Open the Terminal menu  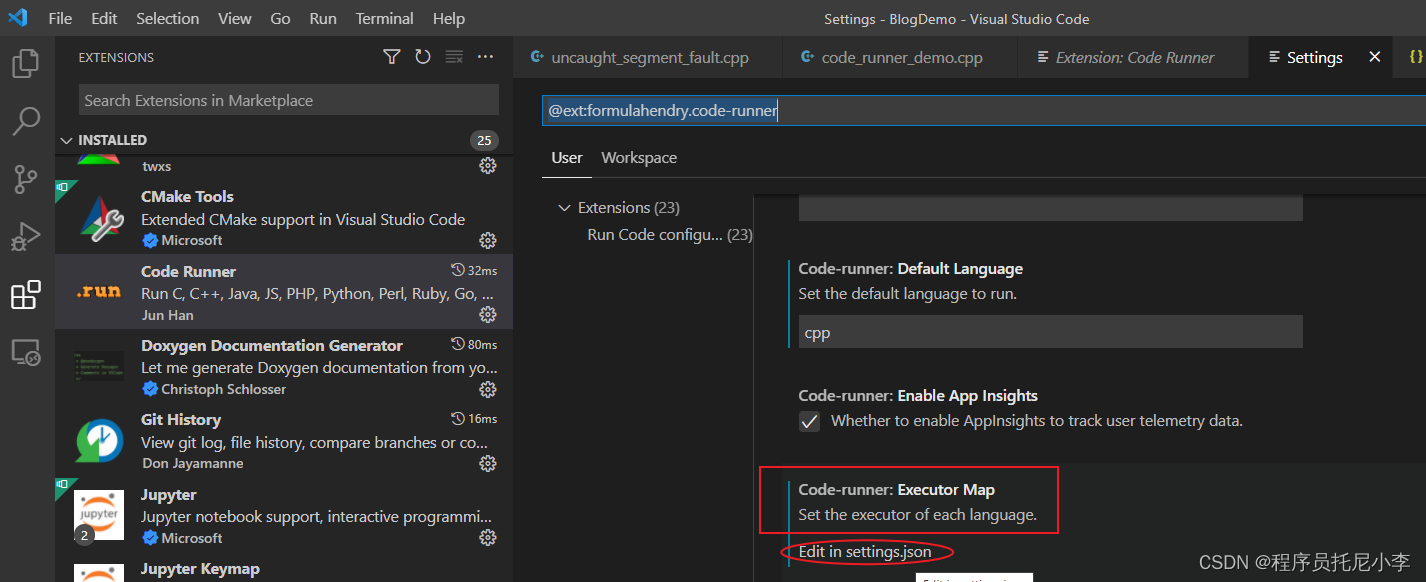(384, 18)
